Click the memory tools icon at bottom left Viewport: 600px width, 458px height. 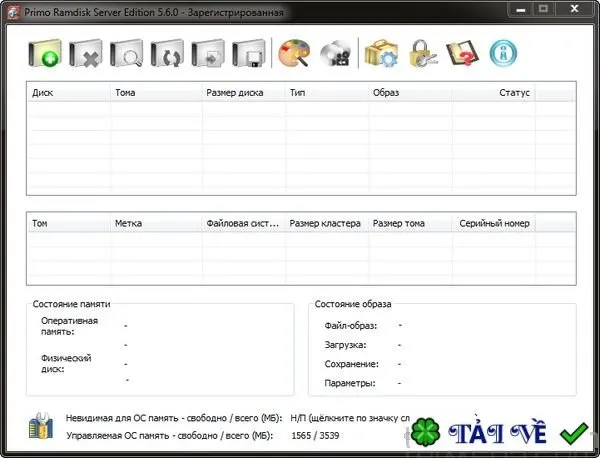click(x=41, y=426)
